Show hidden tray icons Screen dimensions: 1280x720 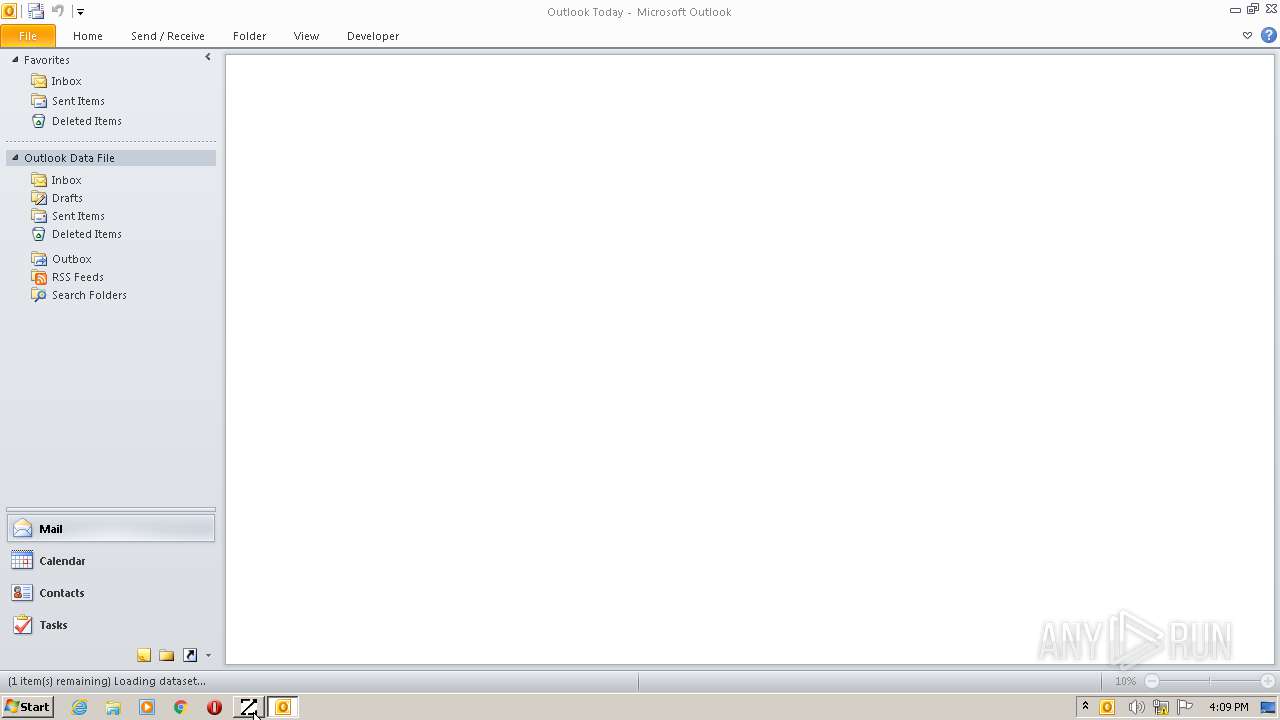[1085, 707]
